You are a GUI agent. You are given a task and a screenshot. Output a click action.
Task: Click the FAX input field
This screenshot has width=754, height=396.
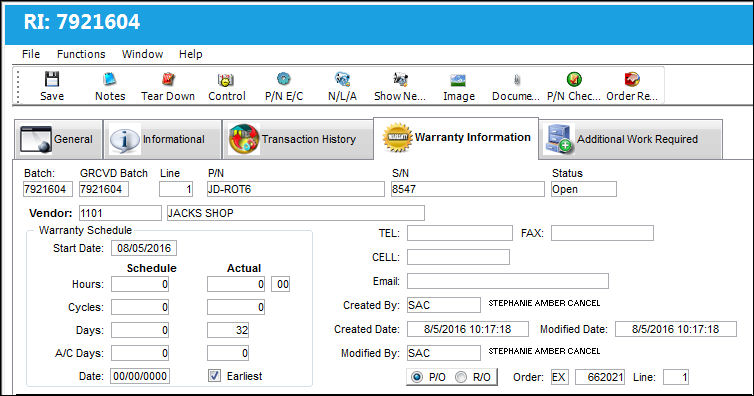point(602,233)
